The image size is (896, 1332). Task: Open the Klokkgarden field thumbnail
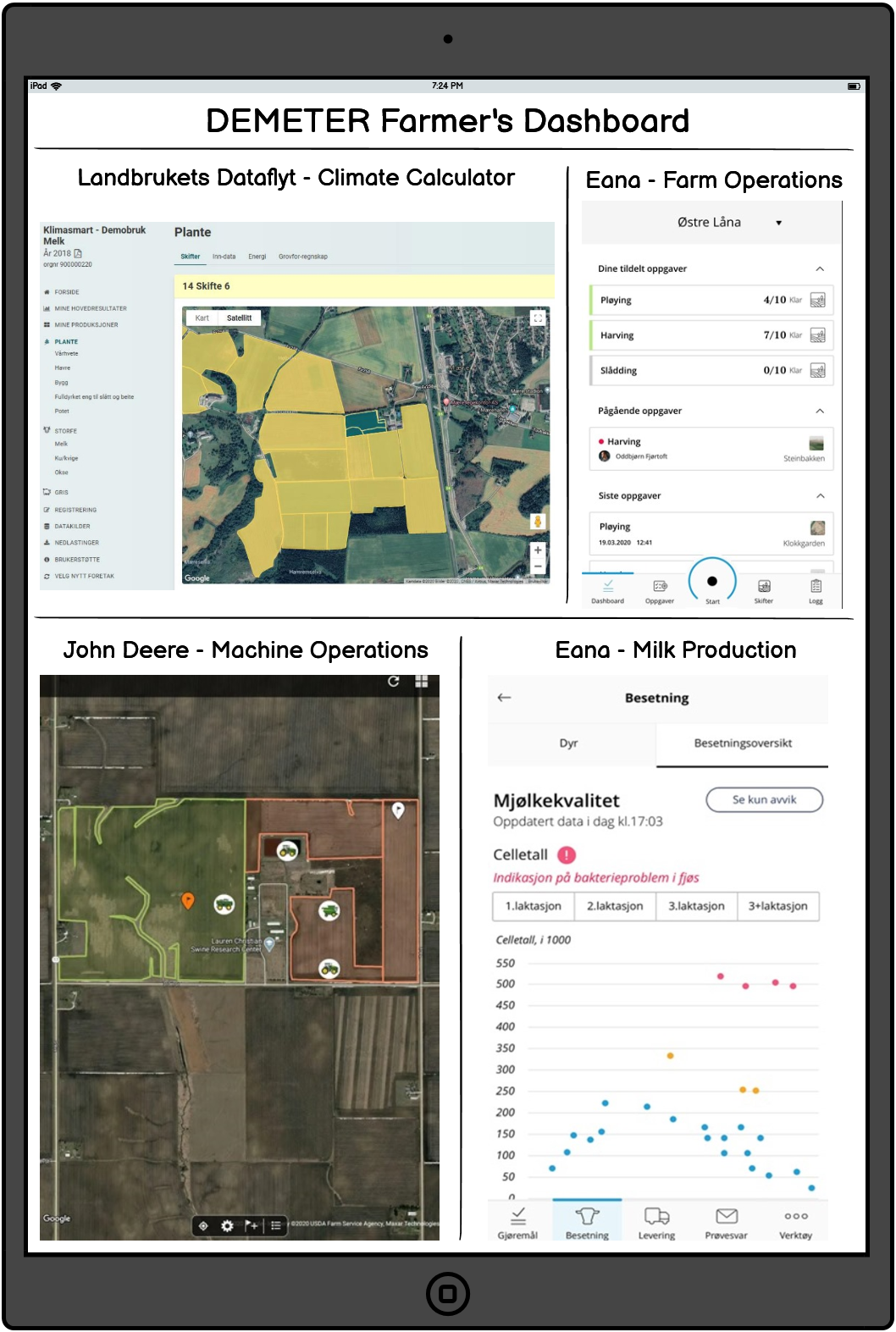click(x=817, y=528)
